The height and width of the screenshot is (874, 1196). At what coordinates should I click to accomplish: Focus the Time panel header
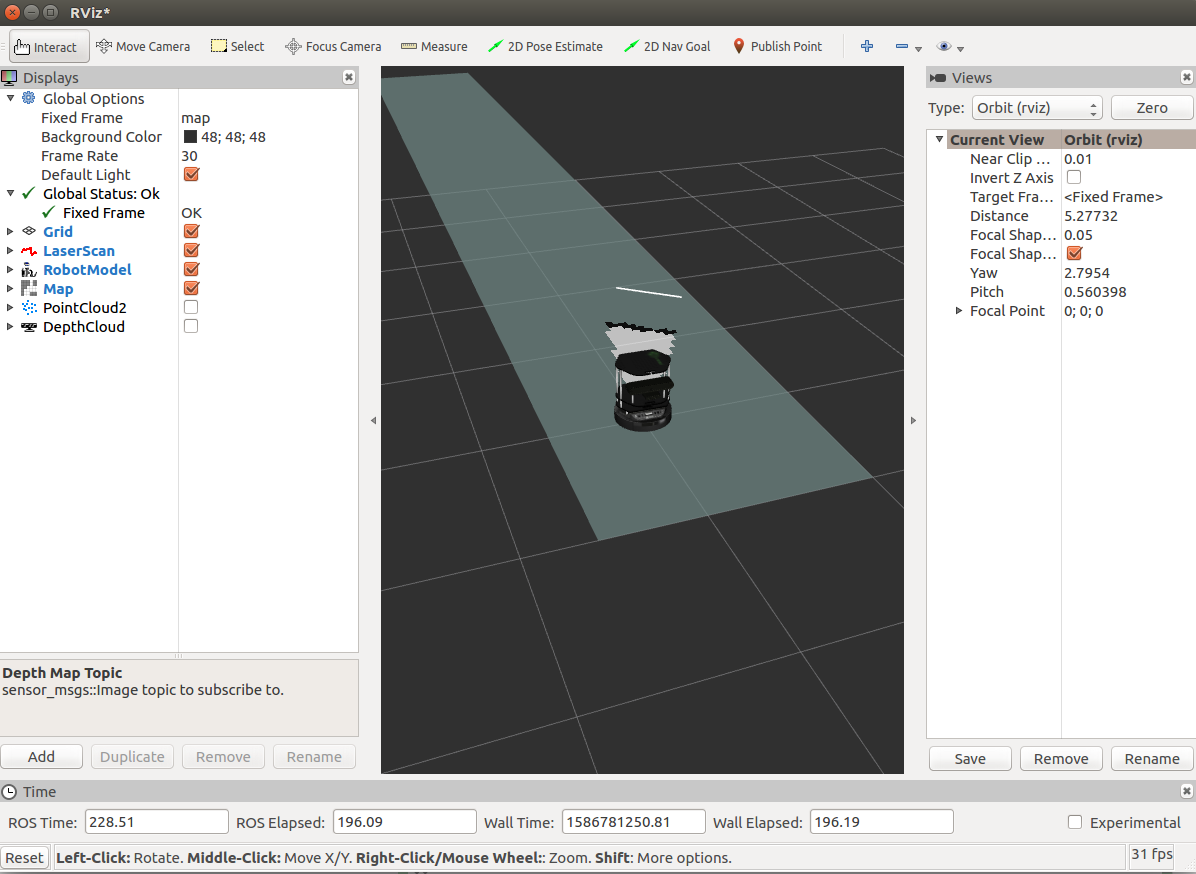[38, 791]
